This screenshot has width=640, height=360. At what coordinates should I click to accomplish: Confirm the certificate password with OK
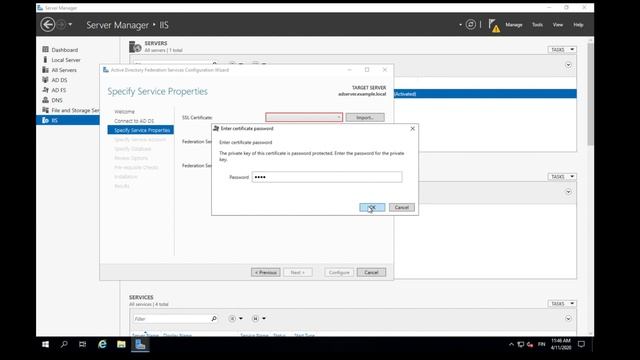[x=372, y=207]
